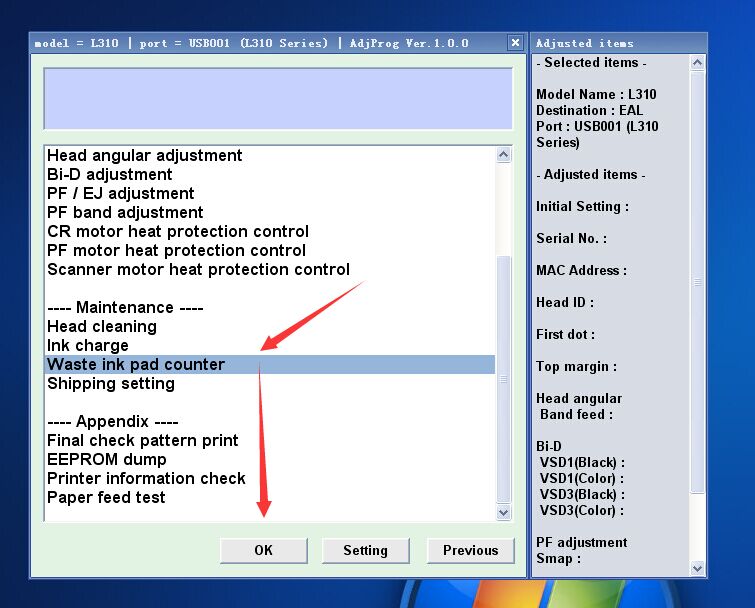Click Adjusted items panel scrollbar thumb

click(697, 282)
